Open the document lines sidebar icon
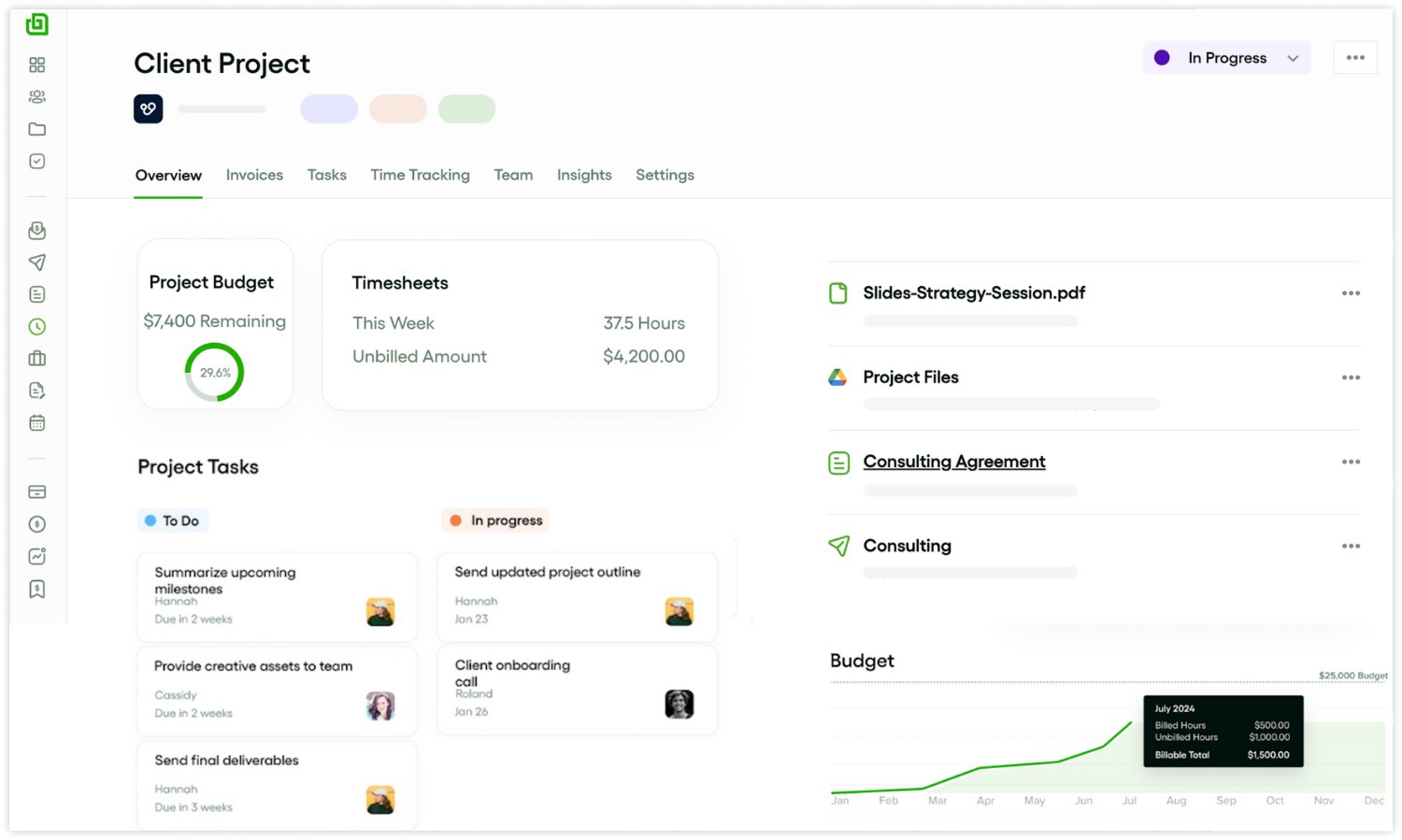Image resolution: width=1402 pixels, height=840 pixels. 37,294
